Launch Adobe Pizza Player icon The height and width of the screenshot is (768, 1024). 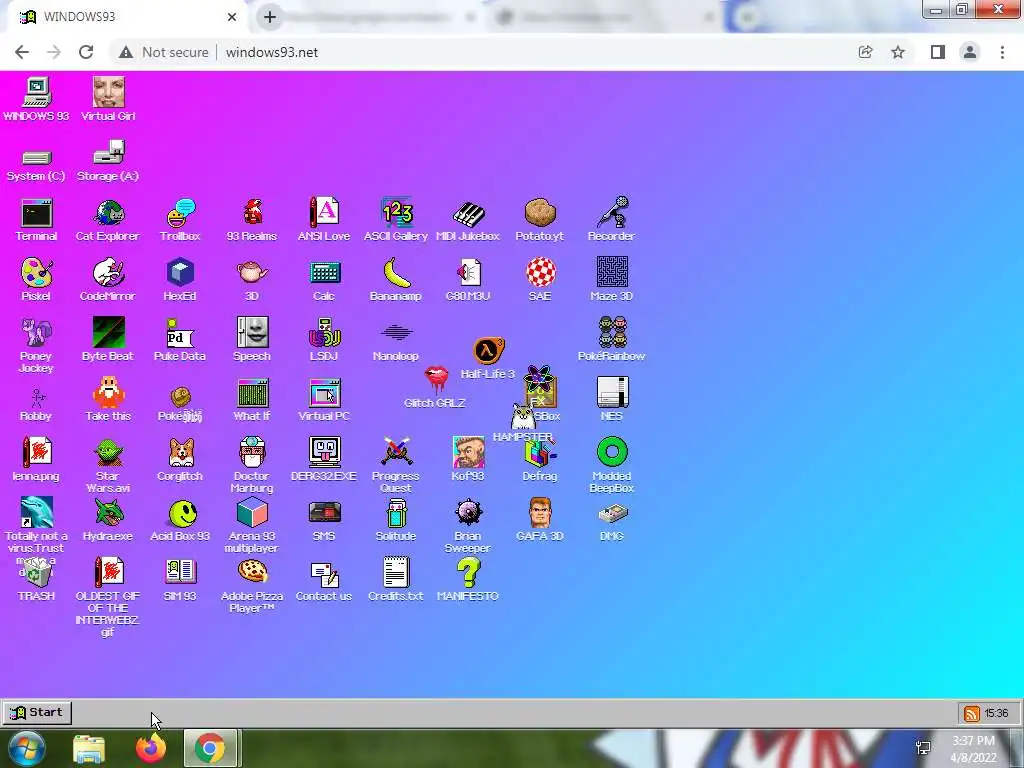252,572
